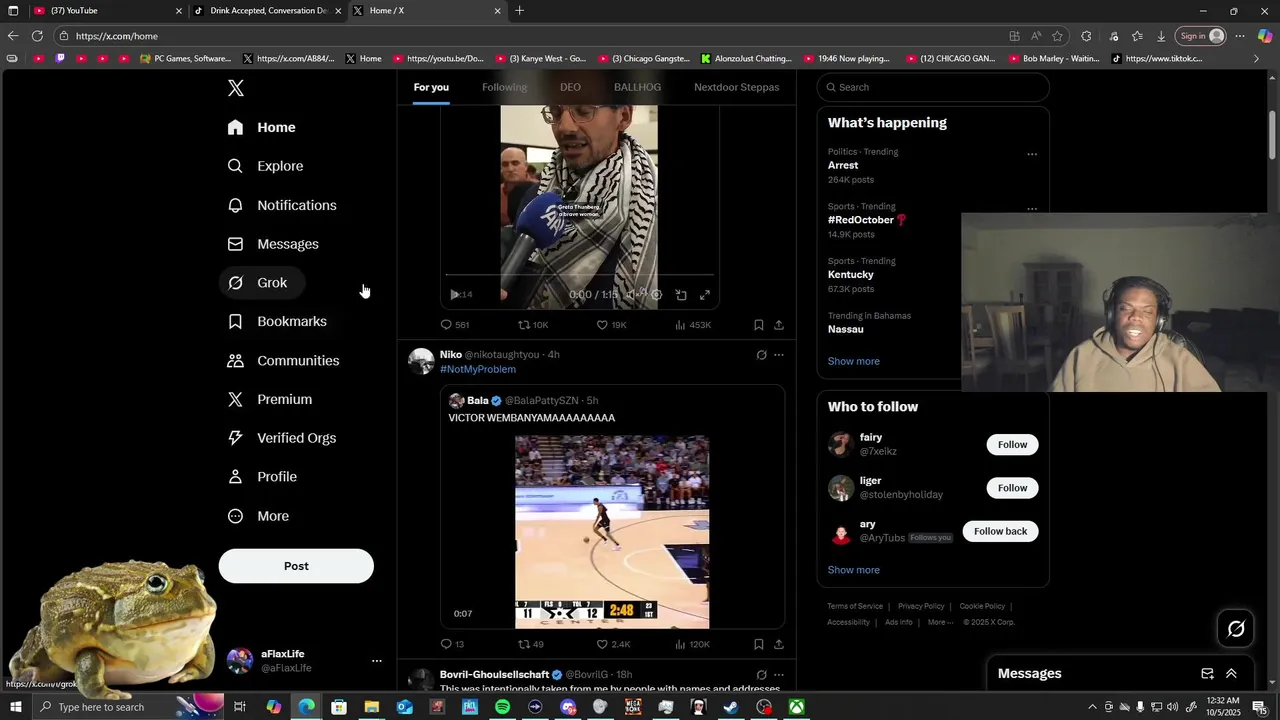Open Bookmarks in the sidebar
Screen dimensions: 1280x720
point(278,321)
